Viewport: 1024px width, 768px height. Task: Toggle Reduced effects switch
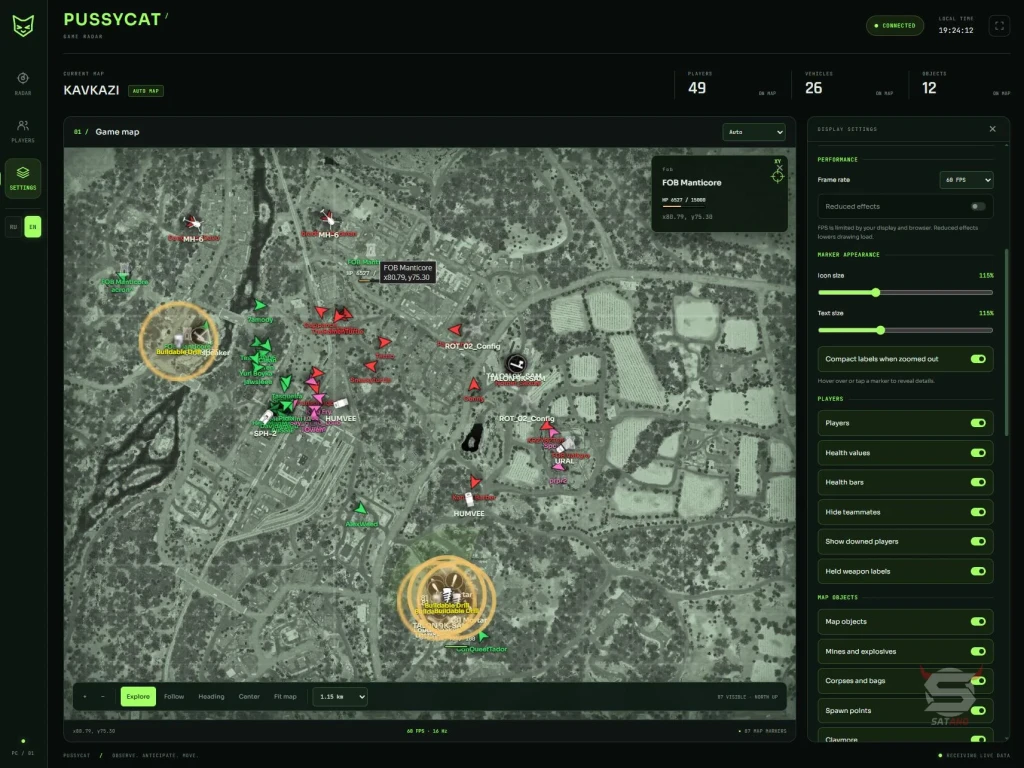[978, 206]
